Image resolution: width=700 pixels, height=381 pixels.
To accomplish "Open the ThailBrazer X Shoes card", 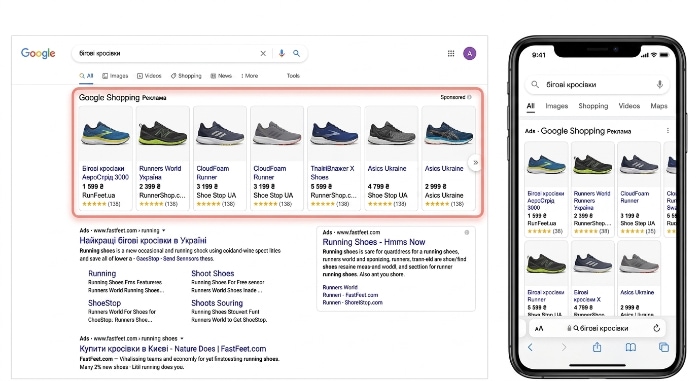I will 334,158.
